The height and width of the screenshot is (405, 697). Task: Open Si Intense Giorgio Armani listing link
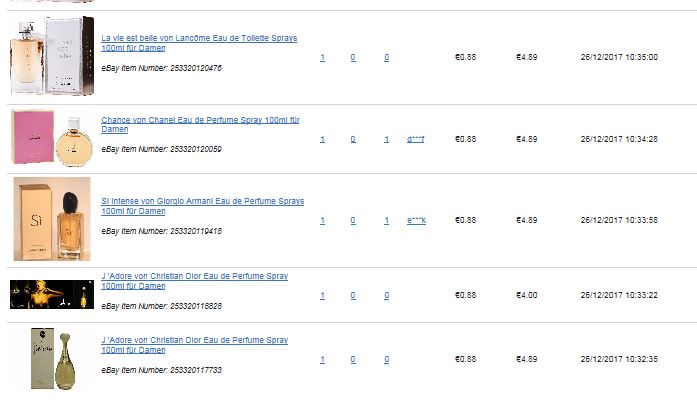pyautogui.click(x=203, y=206)
